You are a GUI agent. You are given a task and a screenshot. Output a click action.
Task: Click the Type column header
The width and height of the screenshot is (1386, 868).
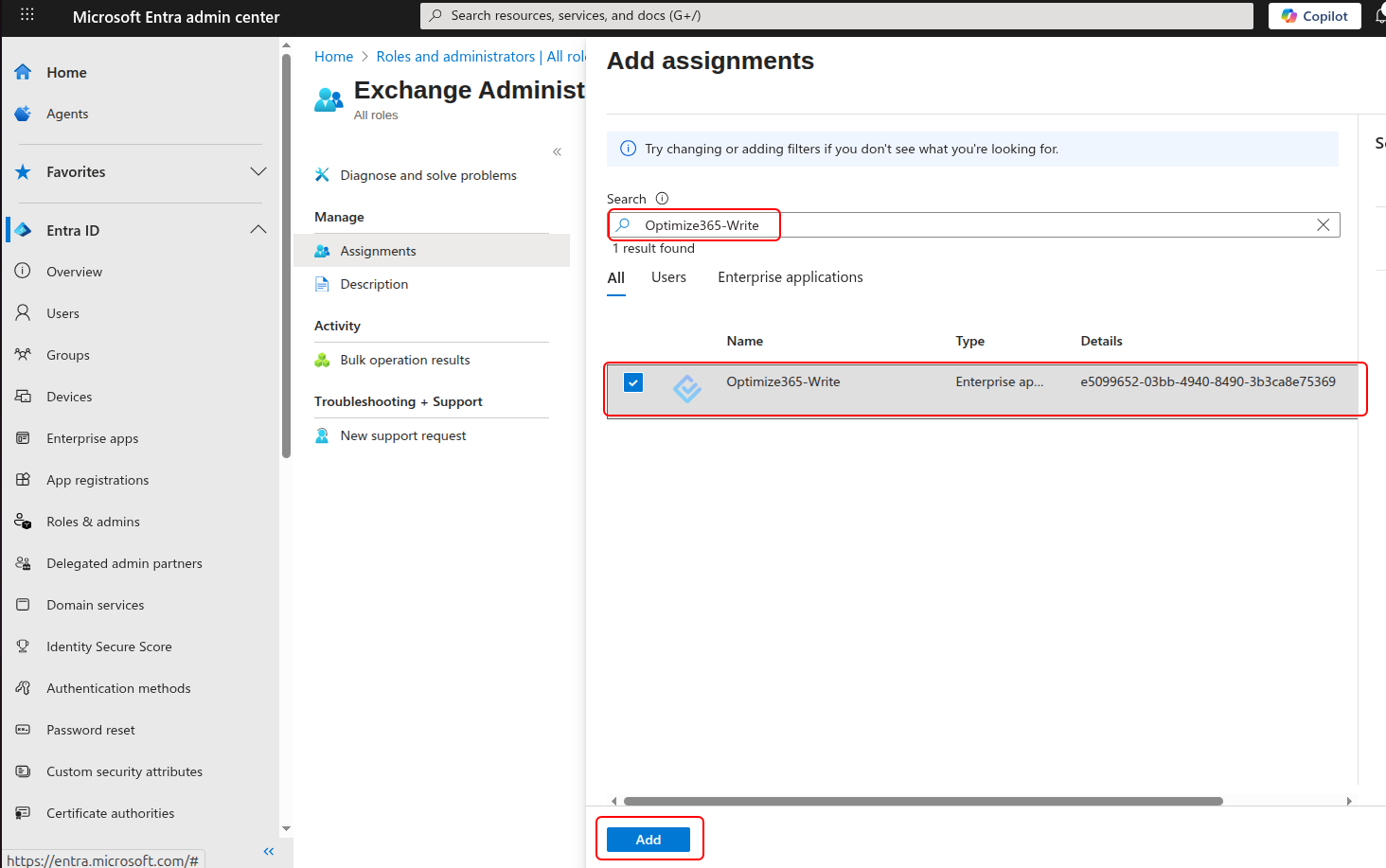point(970,341)
